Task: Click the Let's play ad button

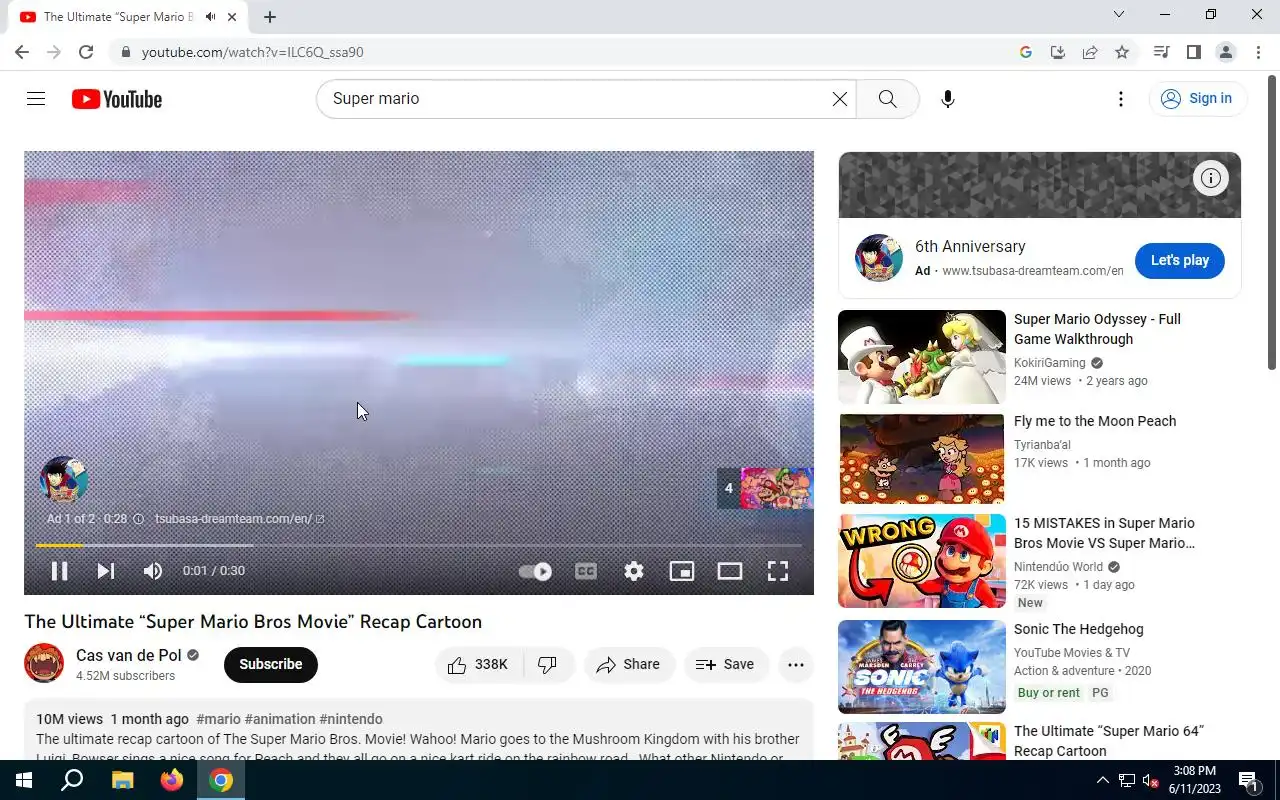Action: [x=1180, y=260]
